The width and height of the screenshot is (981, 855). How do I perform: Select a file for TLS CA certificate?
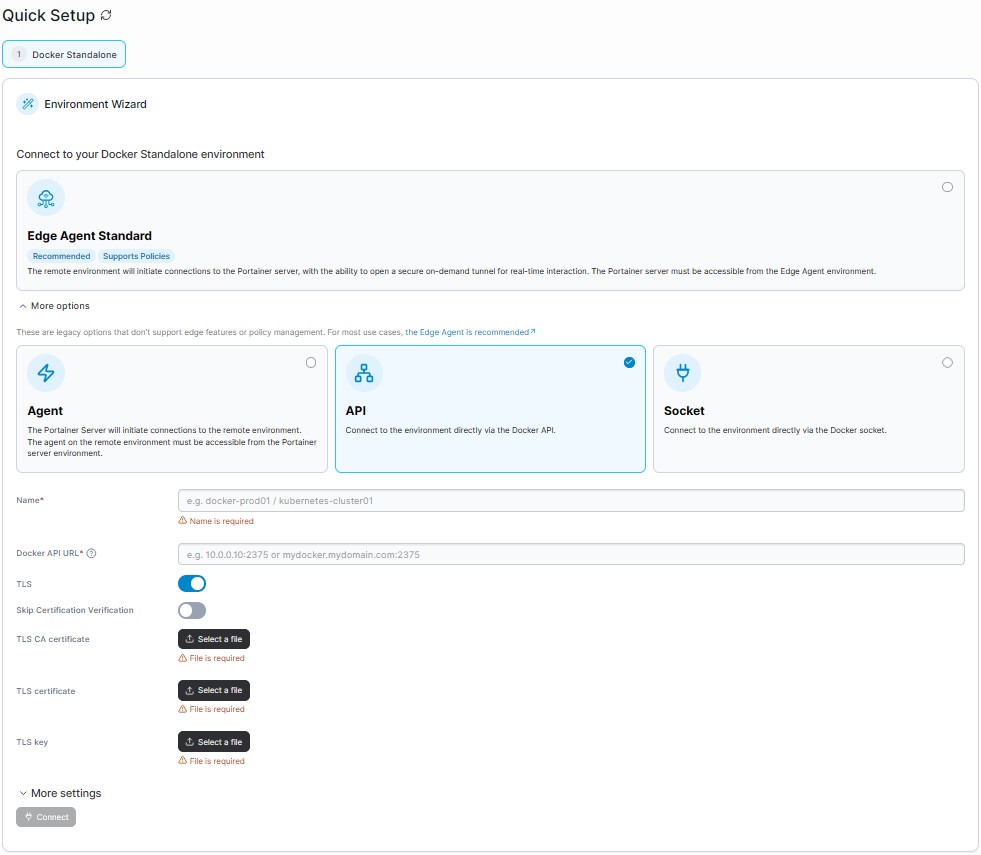click(214, 639)
